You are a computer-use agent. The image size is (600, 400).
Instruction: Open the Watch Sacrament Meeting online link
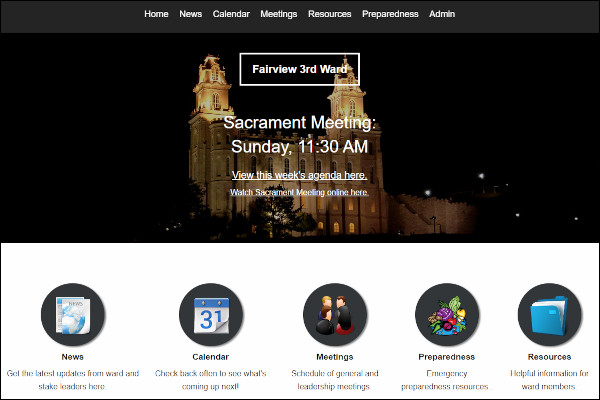299,192
